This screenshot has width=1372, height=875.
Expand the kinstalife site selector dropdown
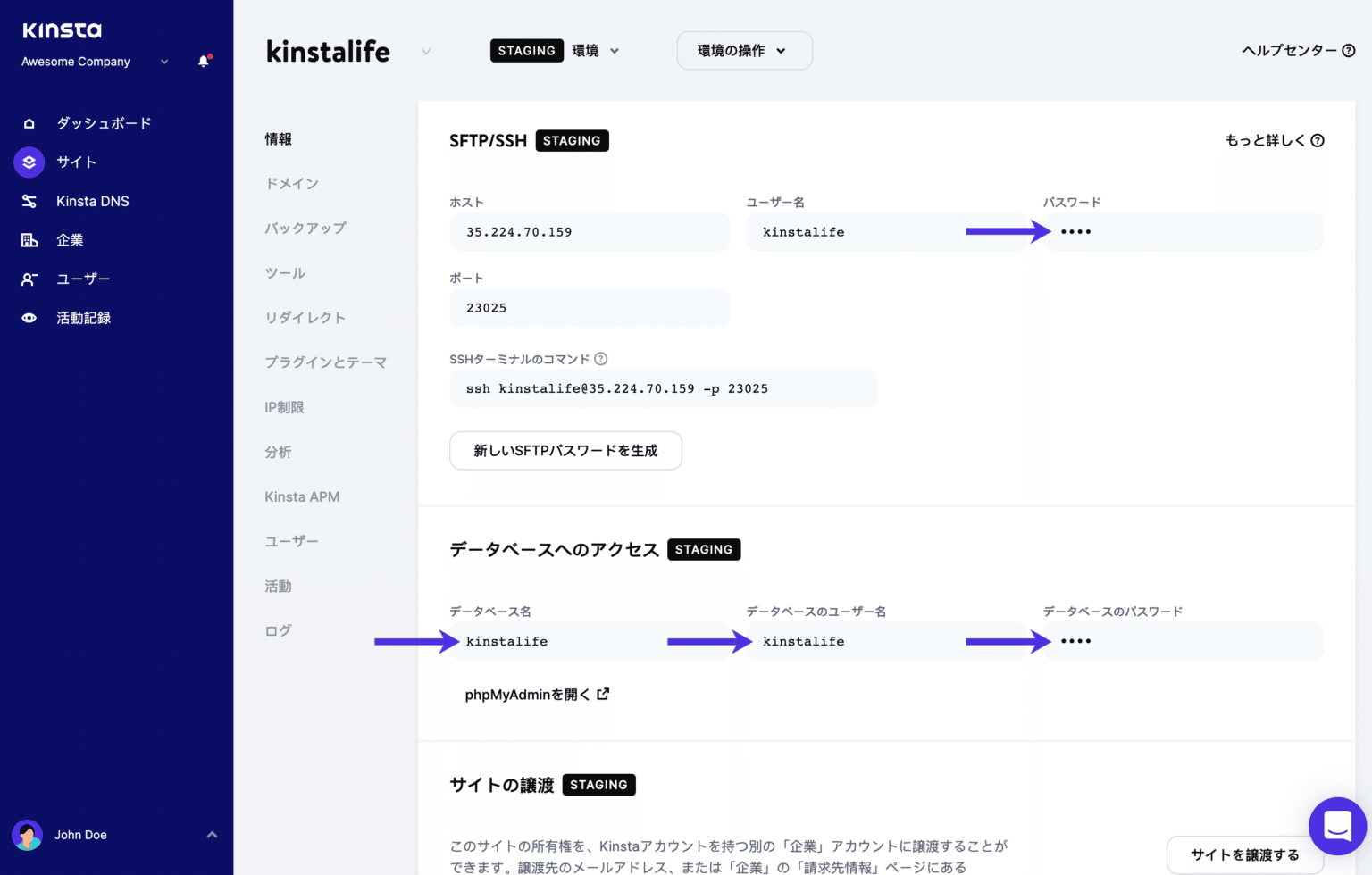pyautogui.click(x=426, y=51)
